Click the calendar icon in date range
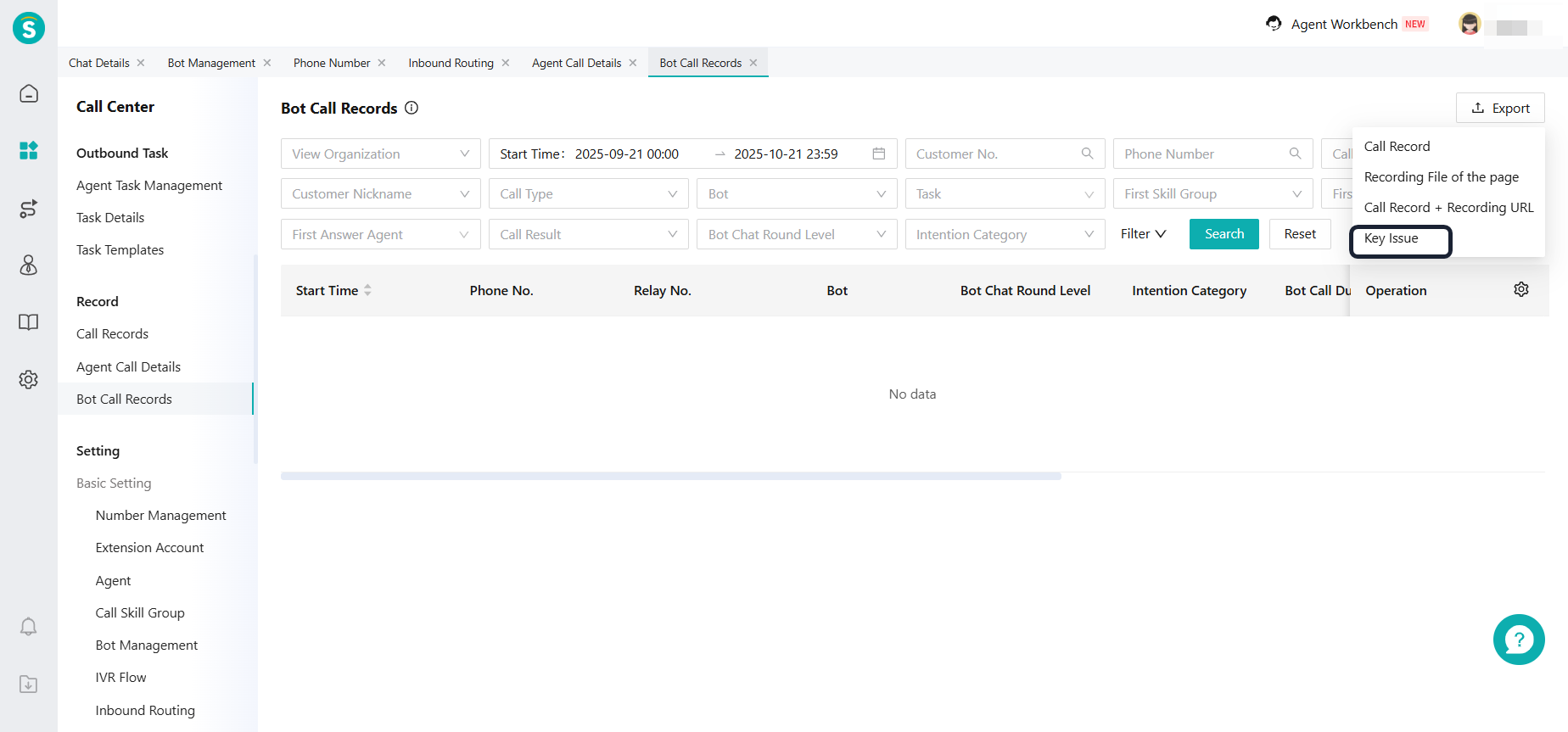Screen dimensions: 1568x732 click(x=879, y=154)
